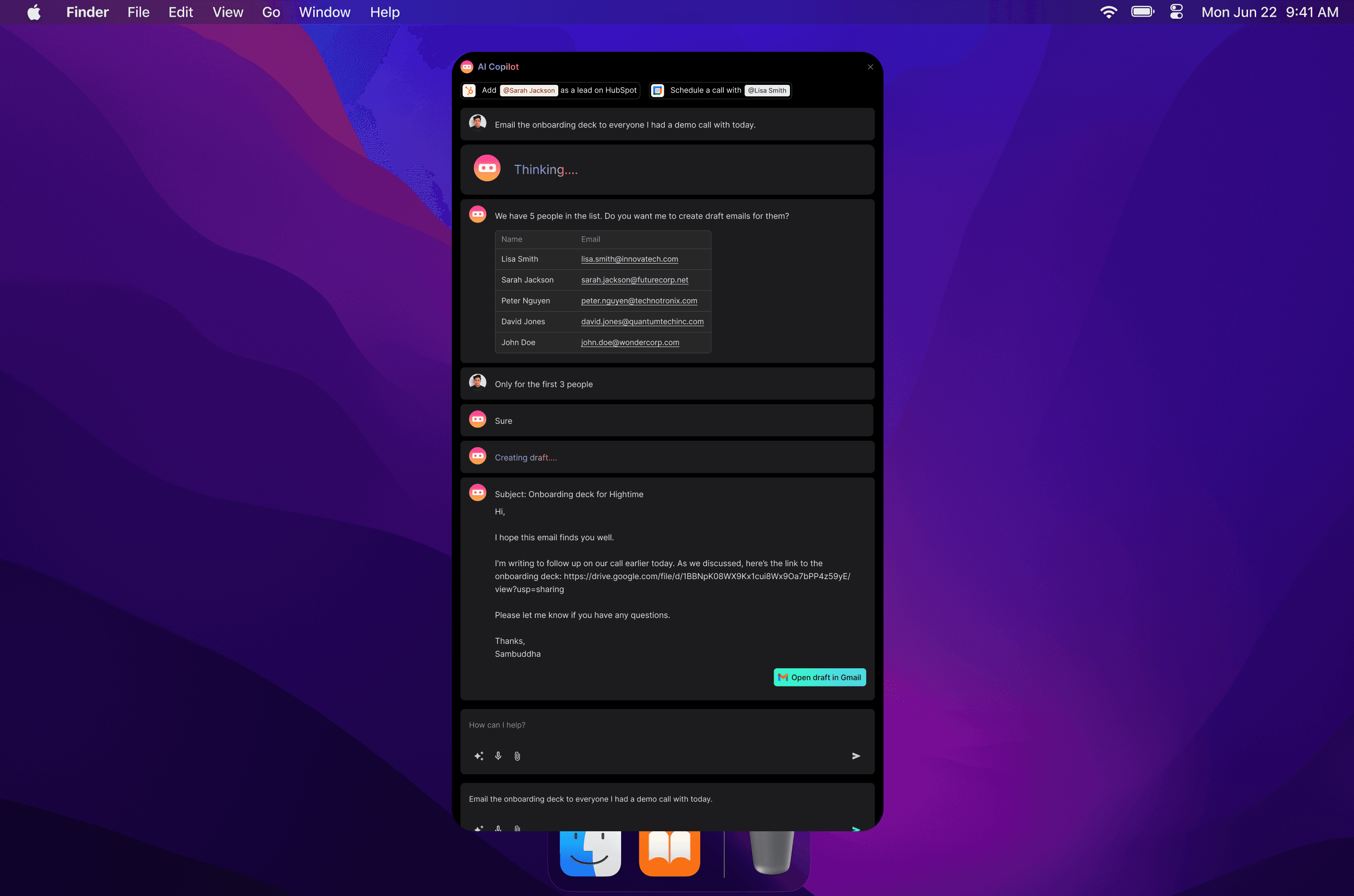Viewport: 1354px width, 896px height.
Task: Select the Schedule a call with Lisa Smith suggestion
Action: pyautogui.click(x=720, y=90)
